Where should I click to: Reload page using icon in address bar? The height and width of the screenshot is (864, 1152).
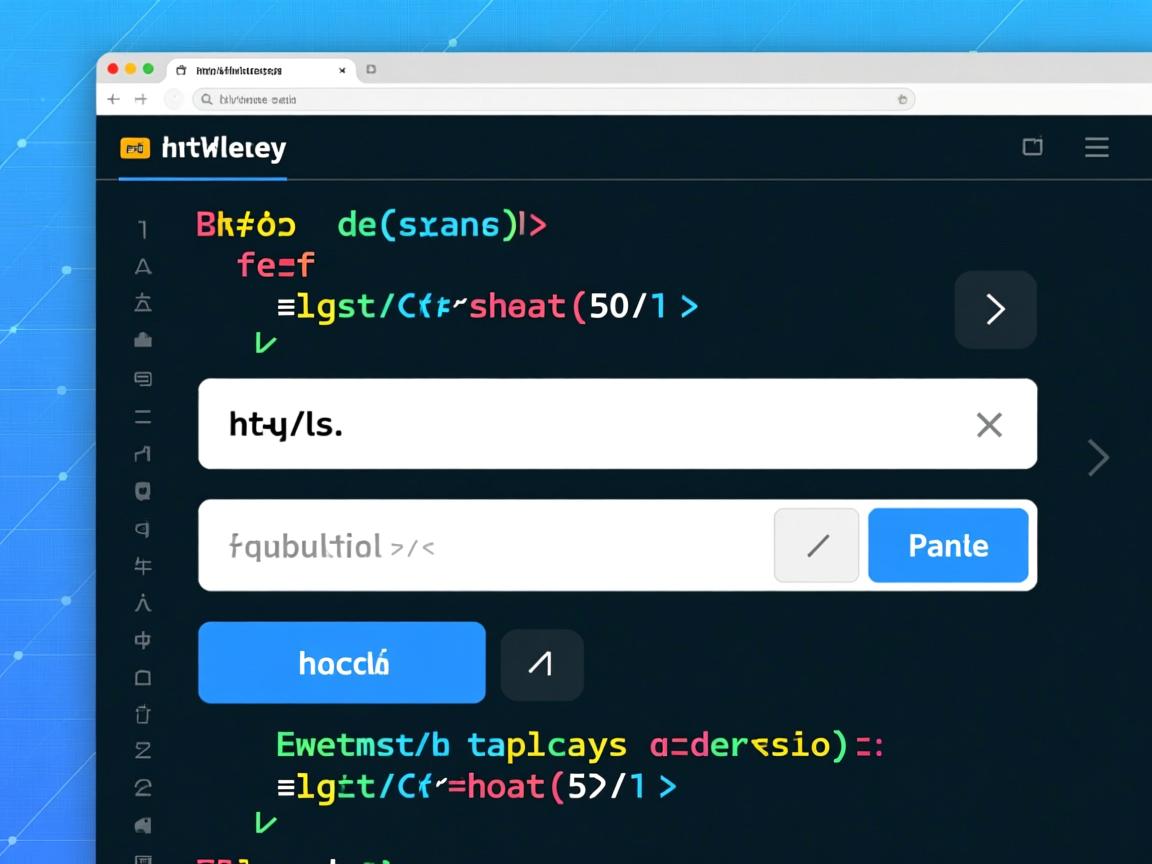(x=902, y=99)
